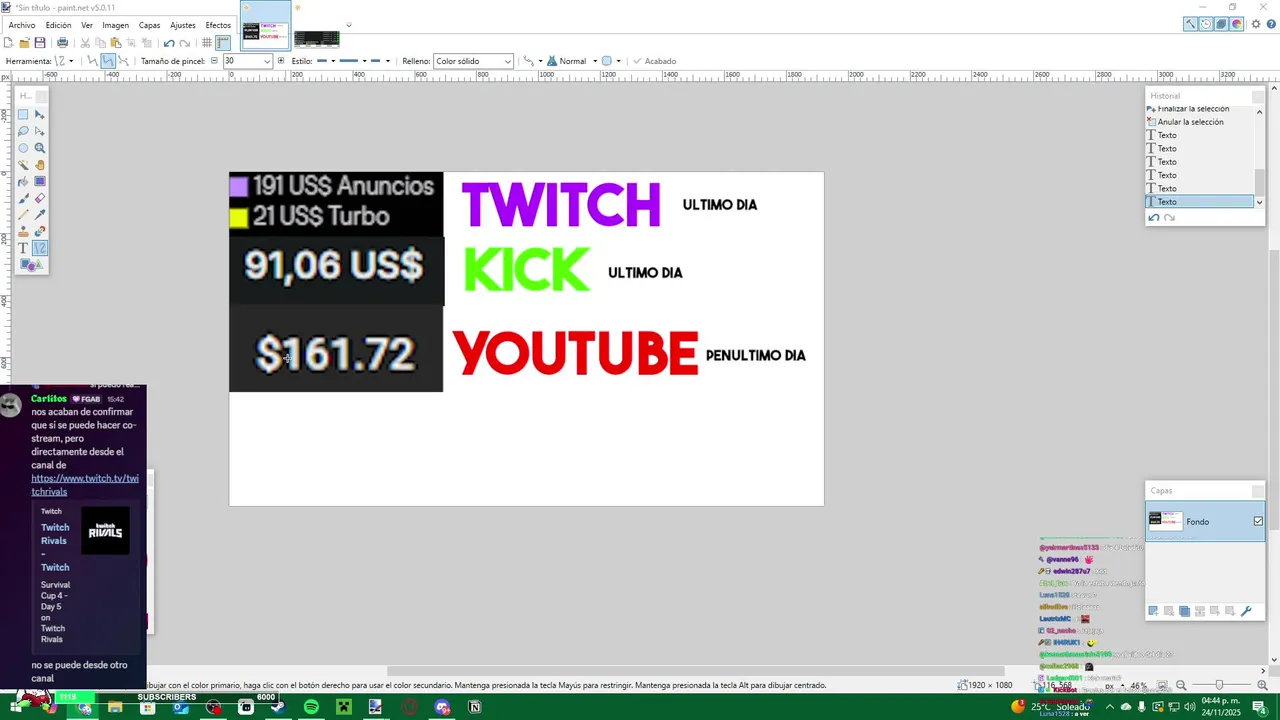Select the Magic Wand tool
Image resolution: width=1280 pixels, height=720 pixels.
point(23,165)
